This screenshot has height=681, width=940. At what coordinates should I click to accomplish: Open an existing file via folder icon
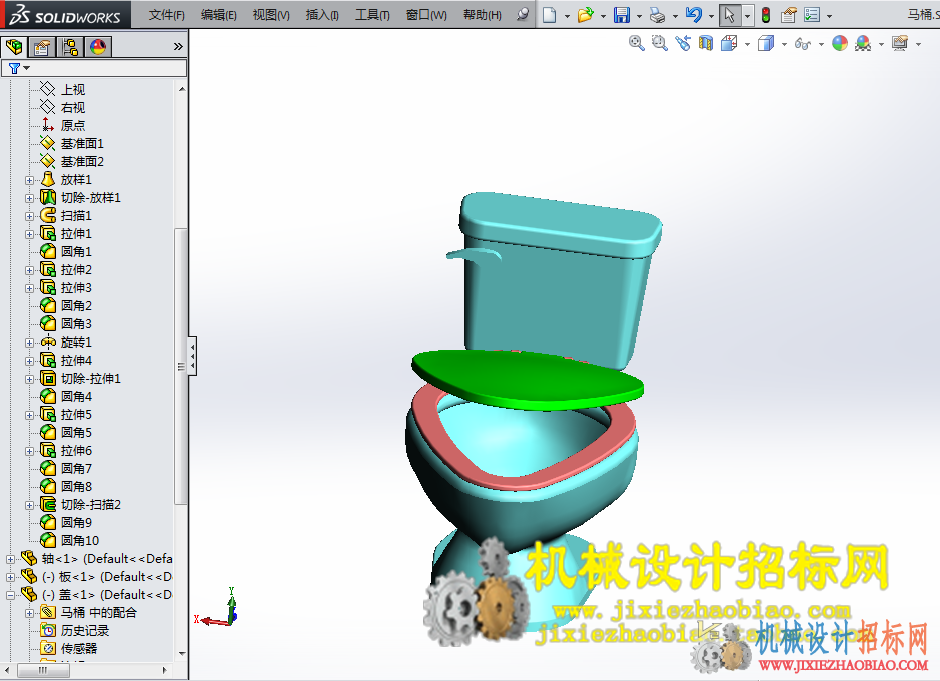point(586,15)
